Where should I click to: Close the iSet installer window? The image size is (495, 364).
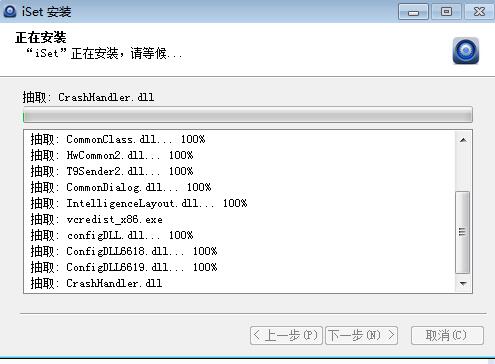click(x=479, y=12)
